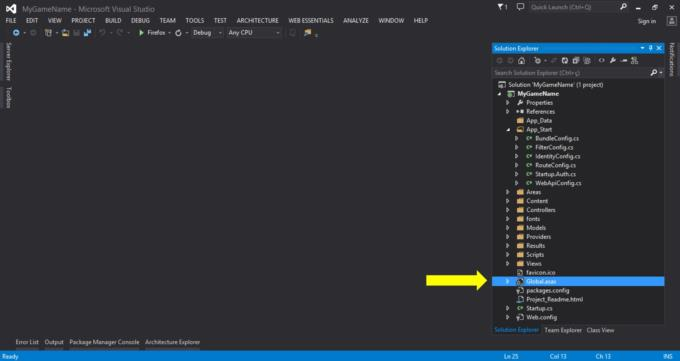Image resolution: width=680 pixels, height=361 pixels.
Task: Open the Package Manager Console tab
Action: point(104,342)
